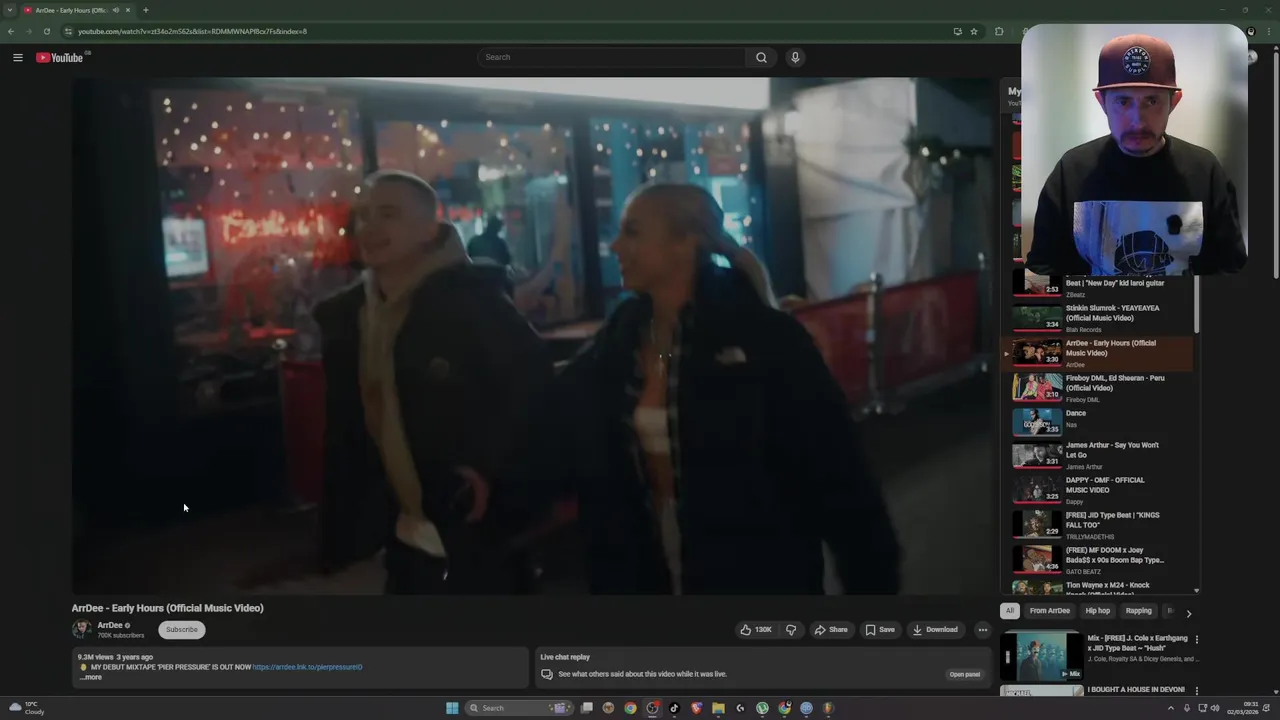Play JID Type Beat Kings Fall Too
This screenshot has width=1280, height=720.
(1098, 525)
